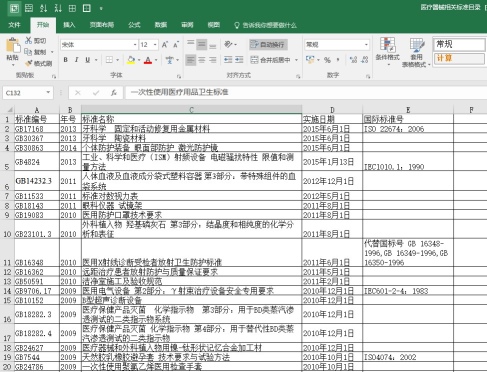This screenshot has height=372, width=487.
Task: Expand the number format combo box
Action: point(366,45)
